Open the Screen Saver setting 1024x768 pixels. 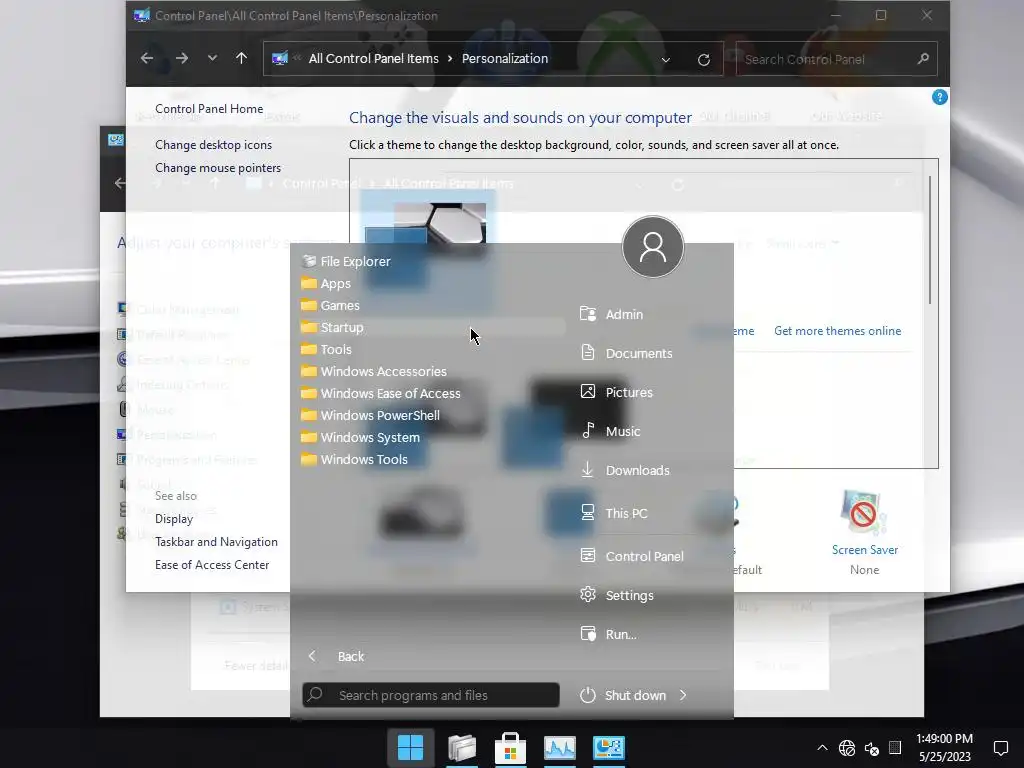pos(865,532)
